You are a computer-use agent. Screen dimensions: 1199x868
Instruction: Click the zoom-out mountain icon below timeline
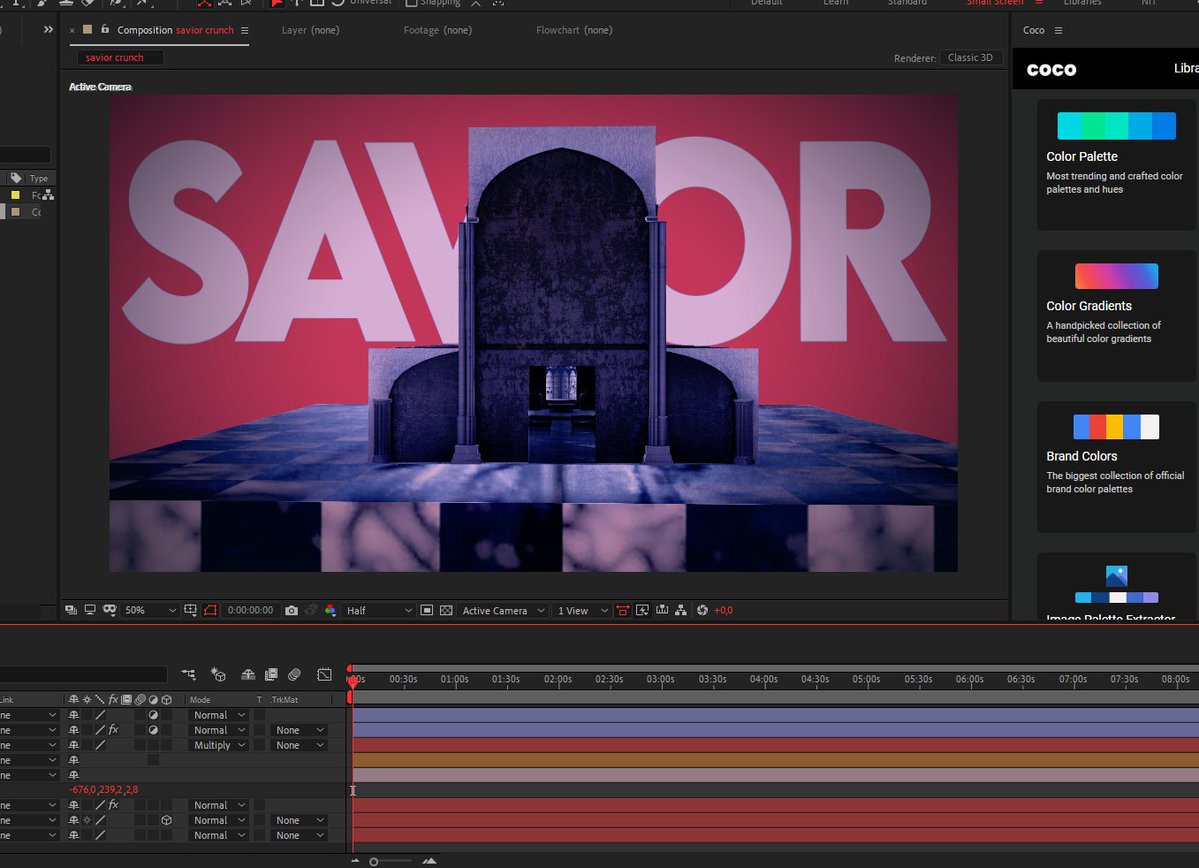pos(355,860)
